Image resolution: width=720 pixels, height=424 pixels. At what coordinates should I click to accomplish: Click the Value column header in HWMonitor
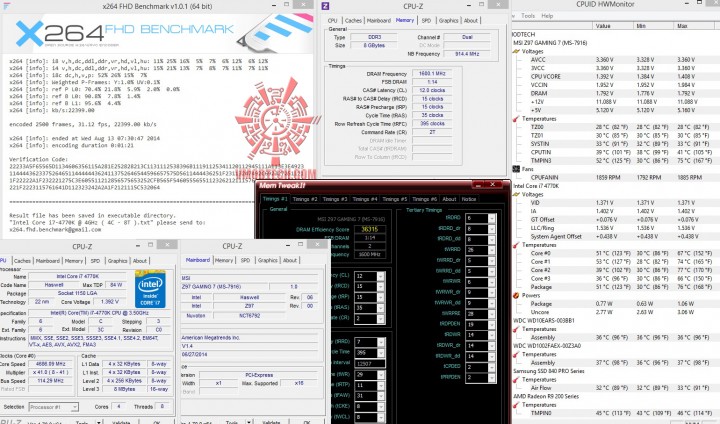point(612,26)
